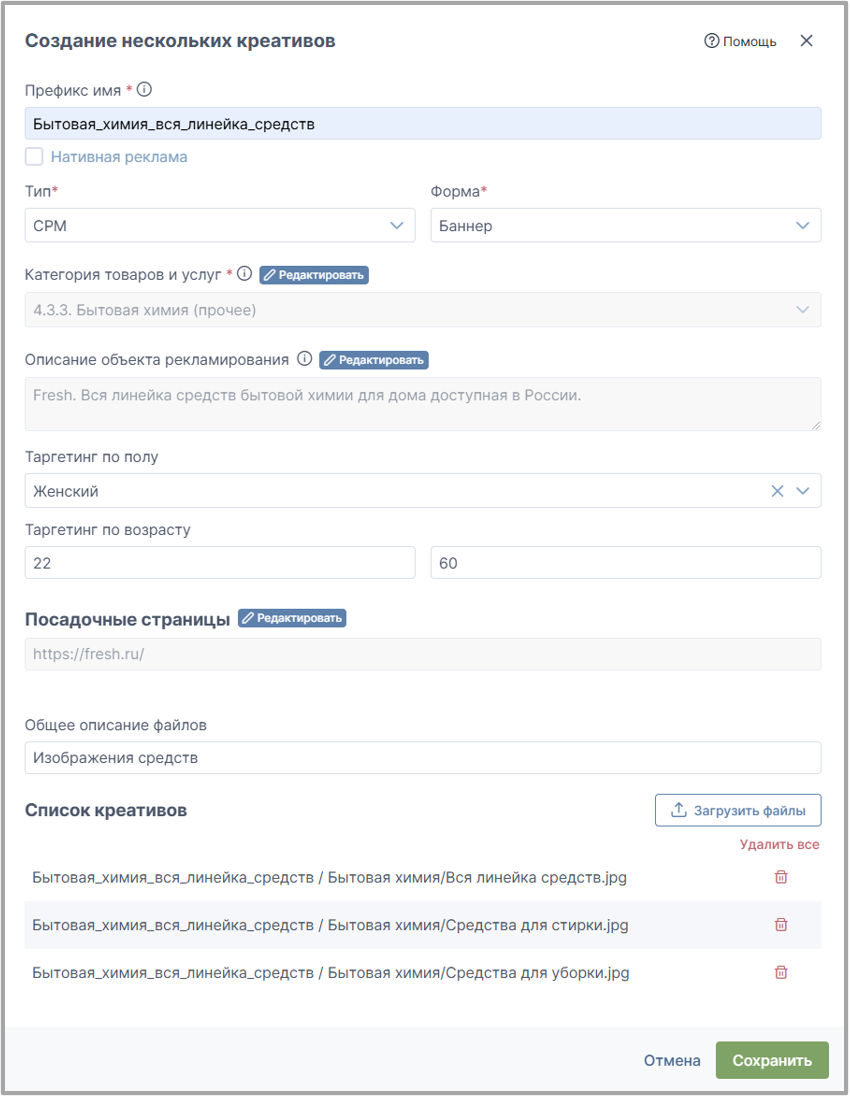Image resolution: width=850 pixels, height=1096 pixels.
Task: Click Редактировать for Посадочные страницы
Action: [x=292, y=618]
